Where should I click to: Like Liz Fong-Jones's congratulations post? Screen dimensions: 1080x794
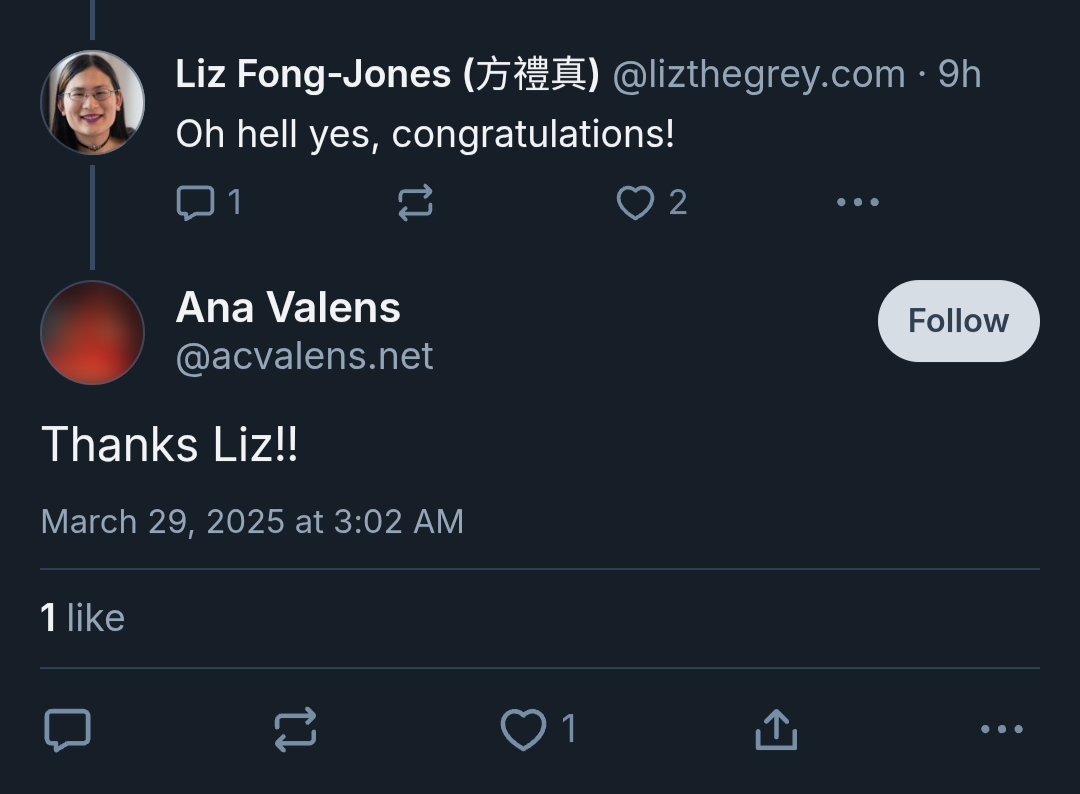click(x=636, y=203)
